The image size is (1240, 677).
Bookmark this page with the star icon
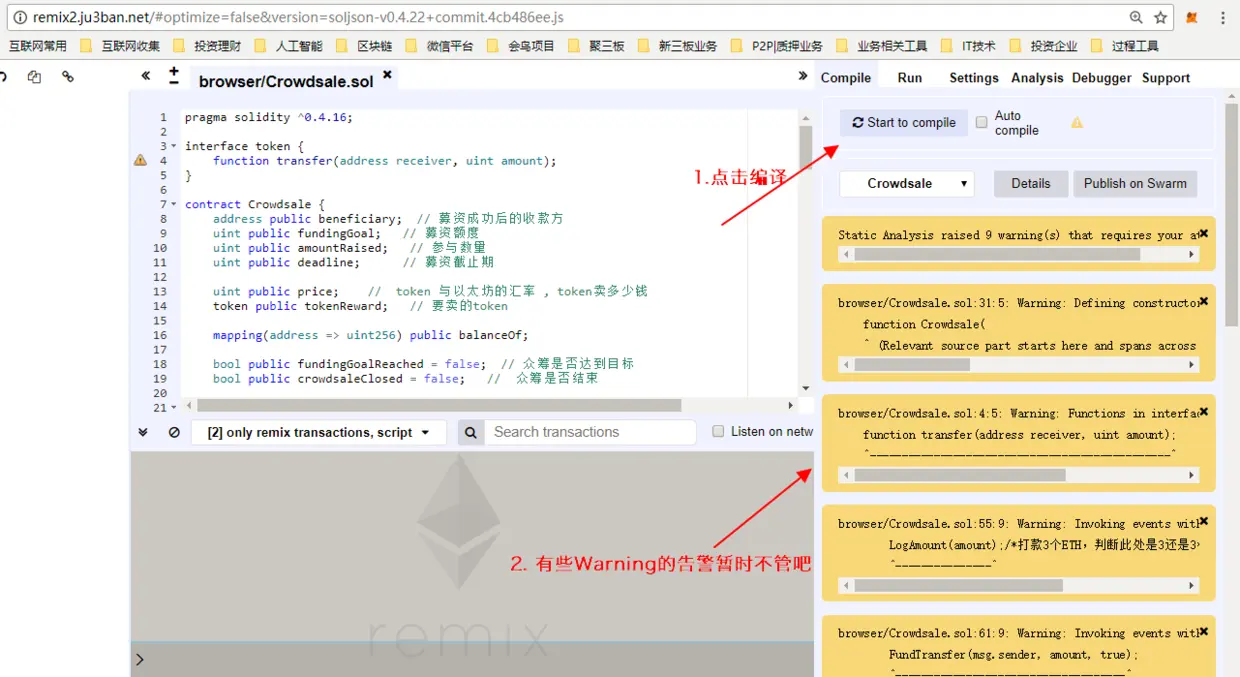(1161, 18)
